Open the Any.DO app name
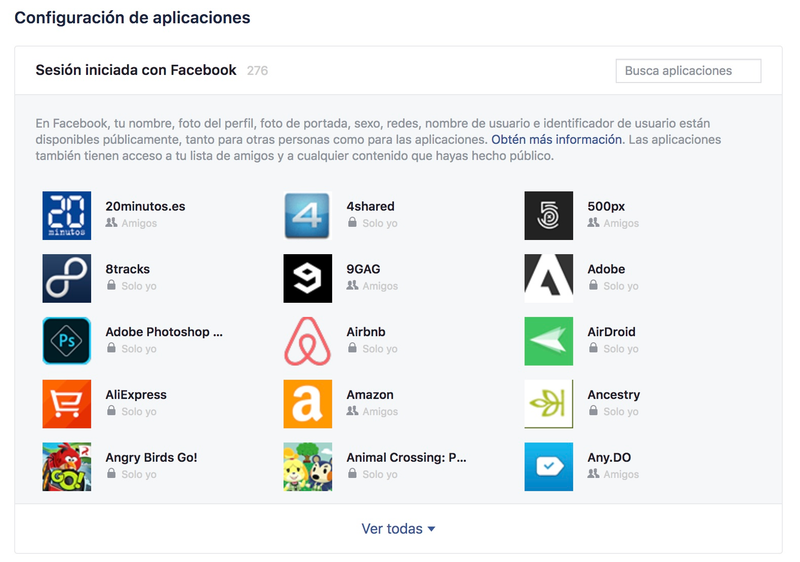Screen dimensions: 800x562 (x=609, y=457)
